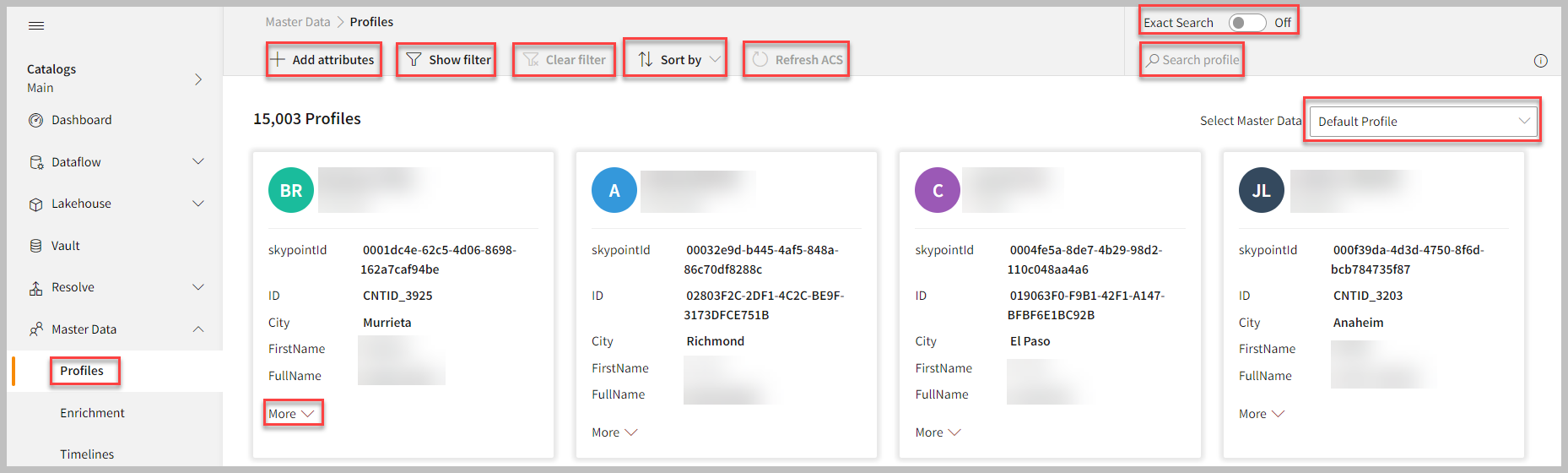Screen dimensions: 1568x473
Task: Expand More on the Anaheim profile card
Action: [x=1262, y=414]
